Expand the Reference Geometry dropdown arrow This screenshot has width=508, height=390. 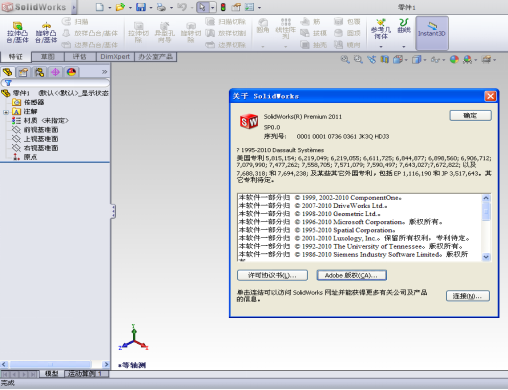tap(381, 46)
